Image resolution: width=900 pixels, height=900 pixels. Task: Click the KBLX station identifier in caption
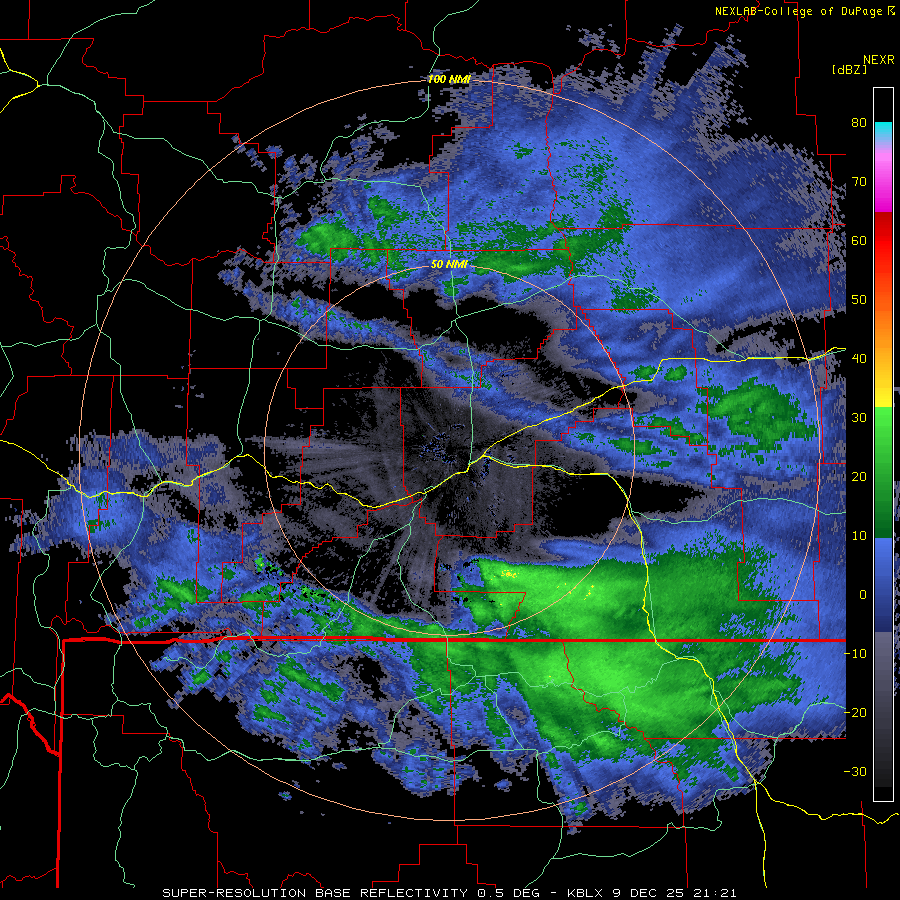(x=587, y=893)
